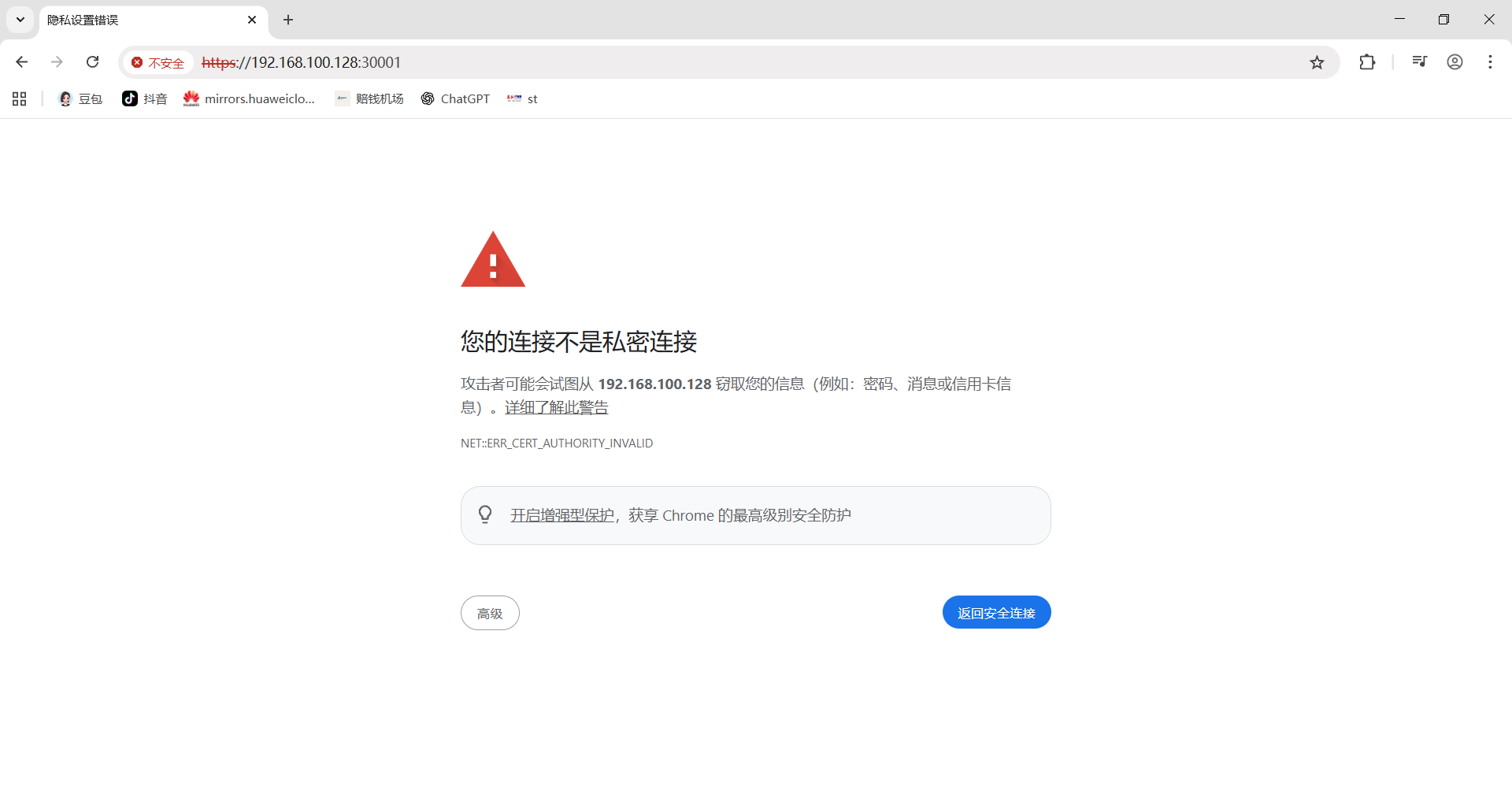1512x809 pixels.
Task: Open the 抖音 bookmark
Action: coord(144,98)
